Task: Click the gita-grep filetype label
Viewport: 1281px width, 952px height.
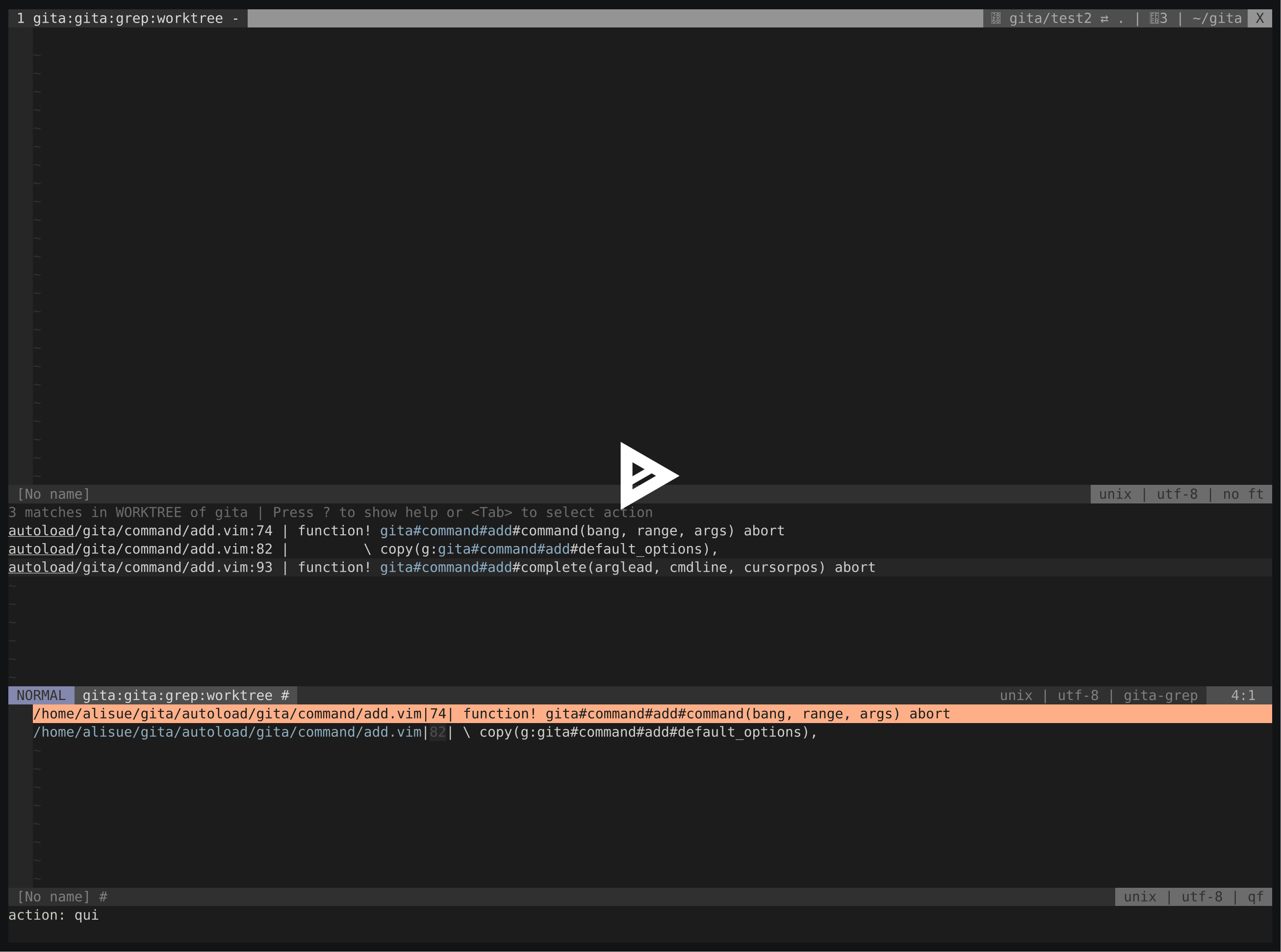Action: pos(1160,696)
